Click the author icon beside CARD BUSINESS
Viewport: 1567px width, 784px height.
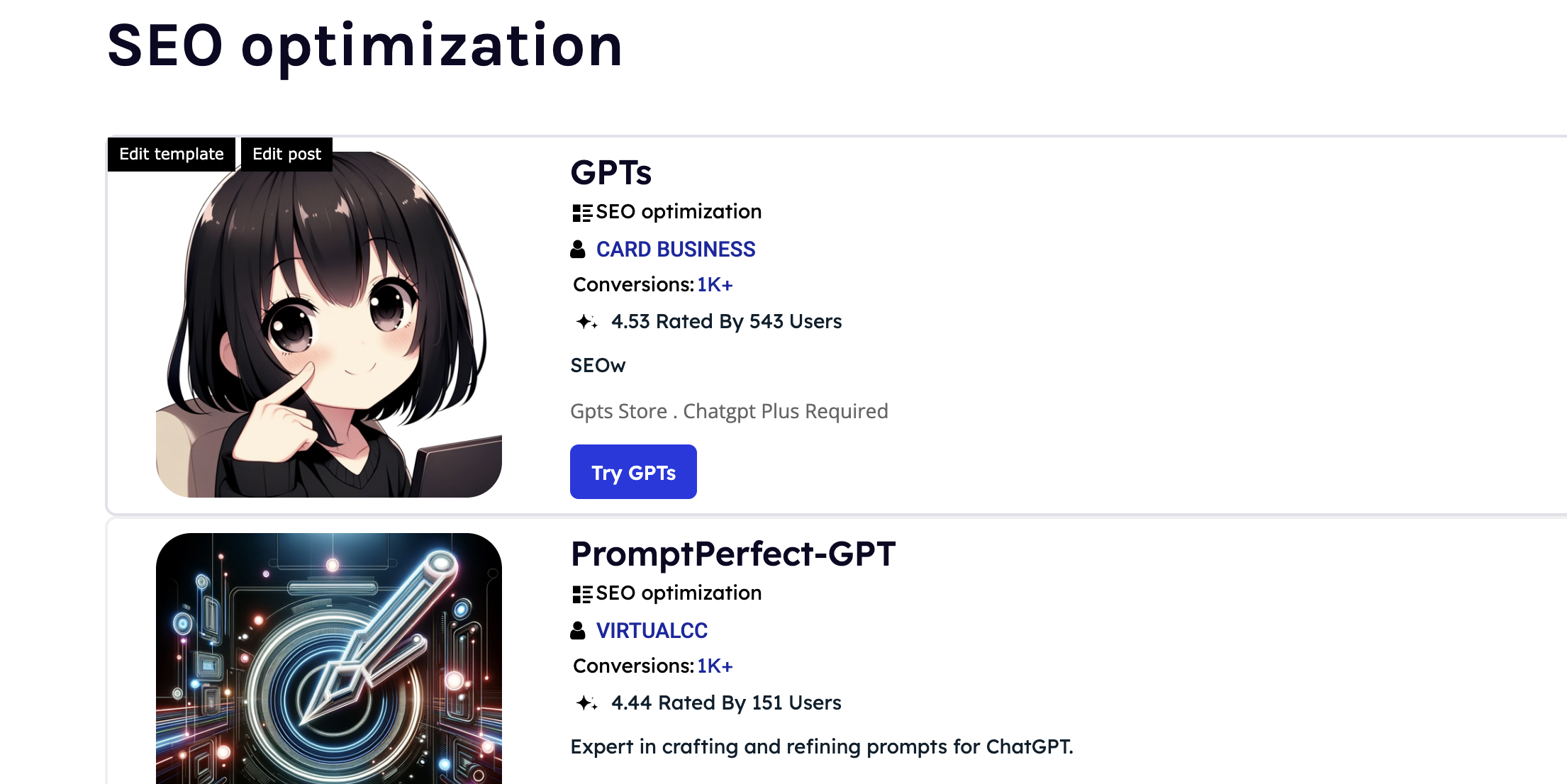coord(578,250)
